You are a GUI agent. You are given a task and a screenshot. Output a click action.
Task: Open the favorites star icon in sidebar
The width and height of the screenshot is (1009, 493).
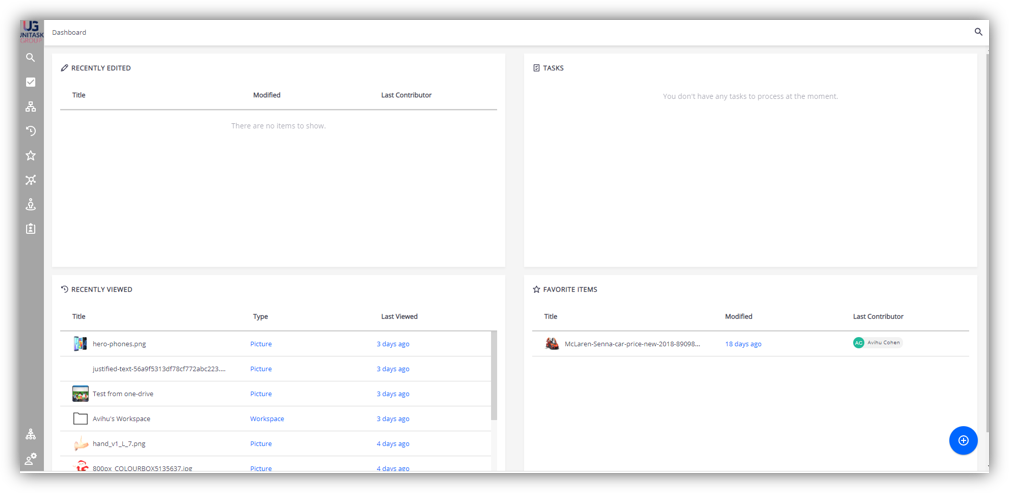click(31, 155)
